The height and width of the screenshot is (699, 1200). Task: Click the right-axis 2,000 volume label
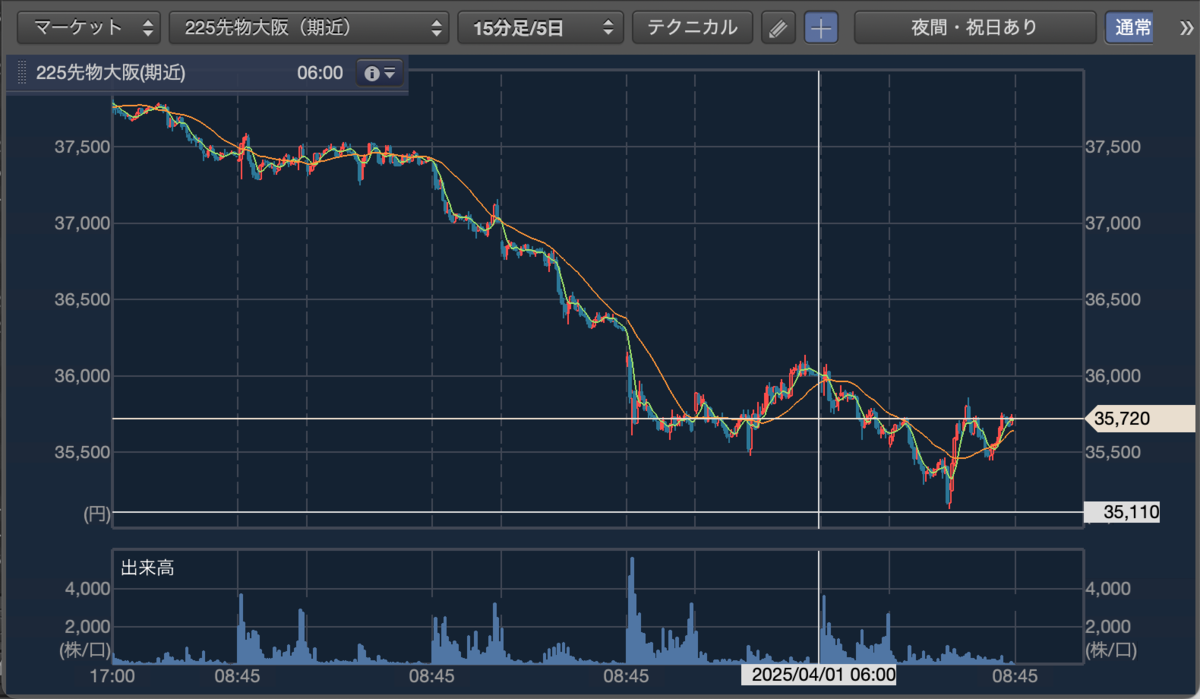tap(1107, 627)
